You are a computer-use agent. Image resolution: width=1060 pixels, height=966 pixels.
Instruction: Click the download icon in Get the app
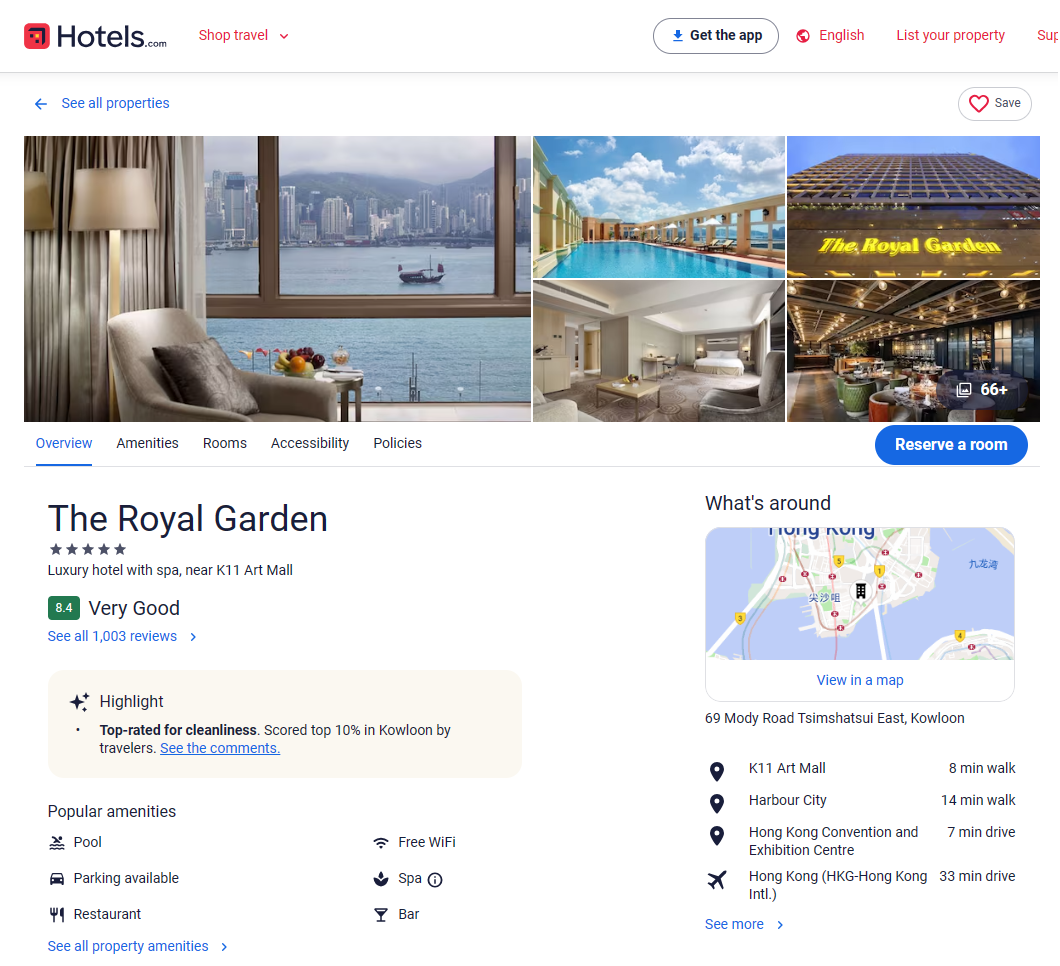click(x=677, y=36)
